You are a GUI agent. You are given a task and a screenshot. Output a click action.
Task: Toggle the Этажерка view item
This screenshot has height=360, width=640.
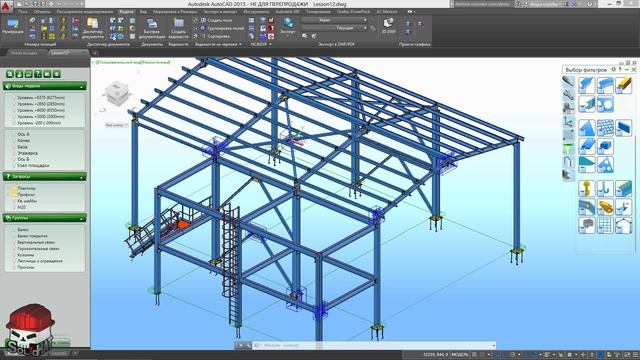coord(27,153)
